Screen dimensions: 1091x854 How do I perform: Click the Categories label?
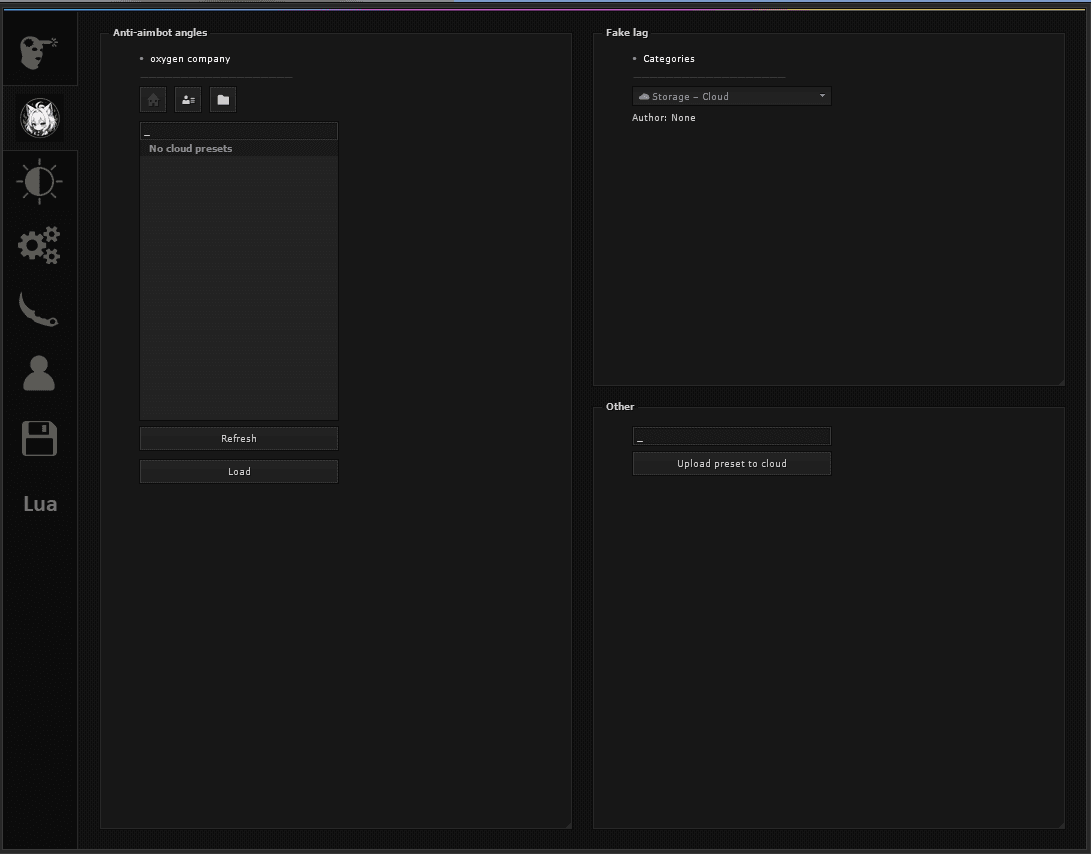669,58
